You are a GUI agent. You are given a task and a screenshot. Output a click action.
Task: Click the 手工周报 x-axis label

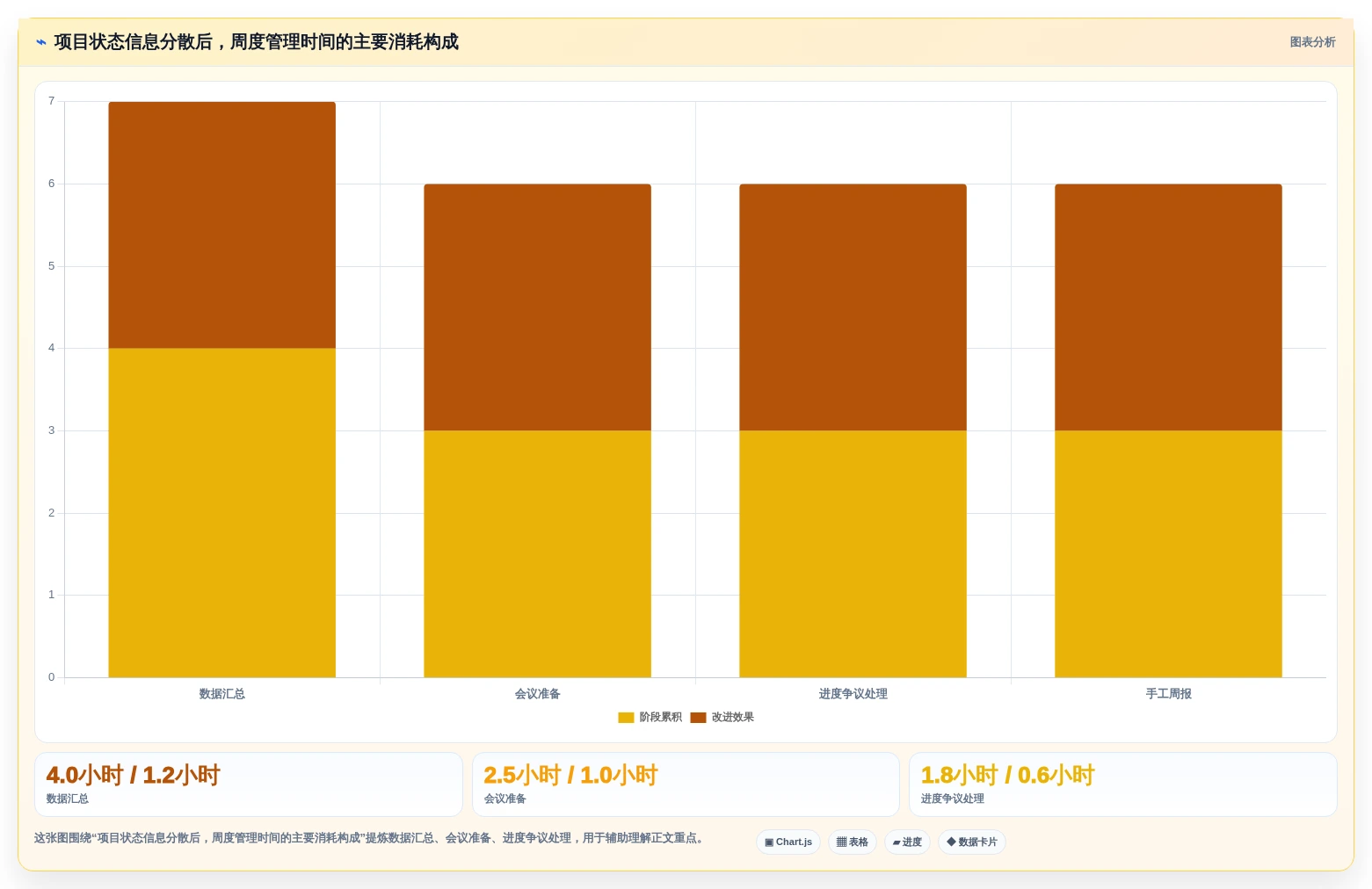[1168, 694]
